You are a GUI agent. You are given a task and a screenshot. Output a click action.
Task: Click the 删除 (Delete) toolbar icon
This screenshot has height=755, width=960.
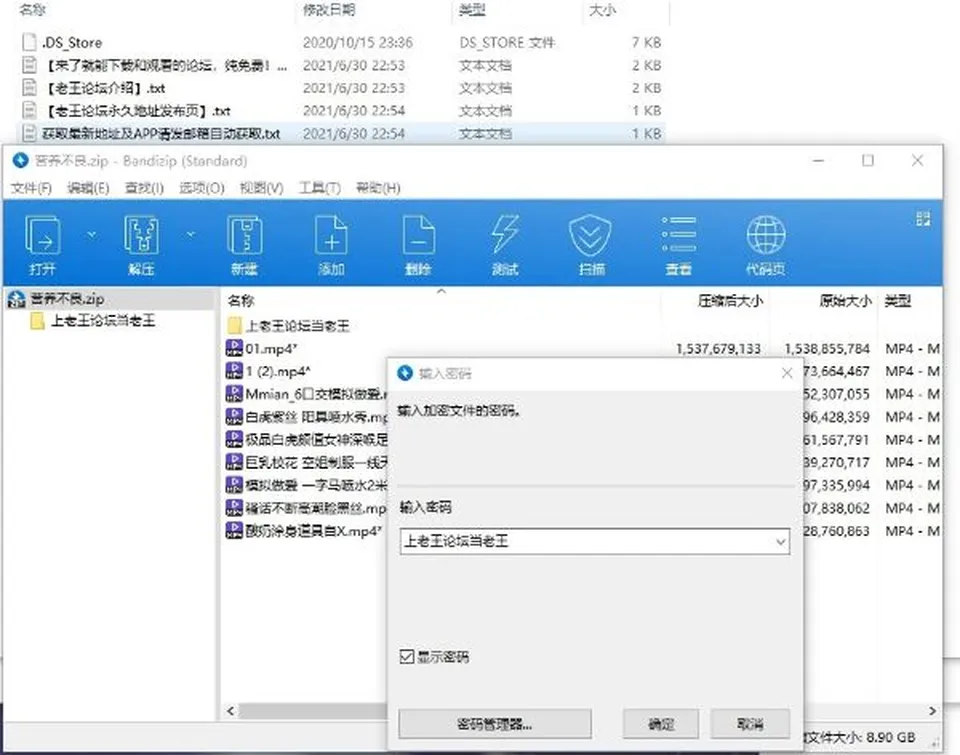418,236
